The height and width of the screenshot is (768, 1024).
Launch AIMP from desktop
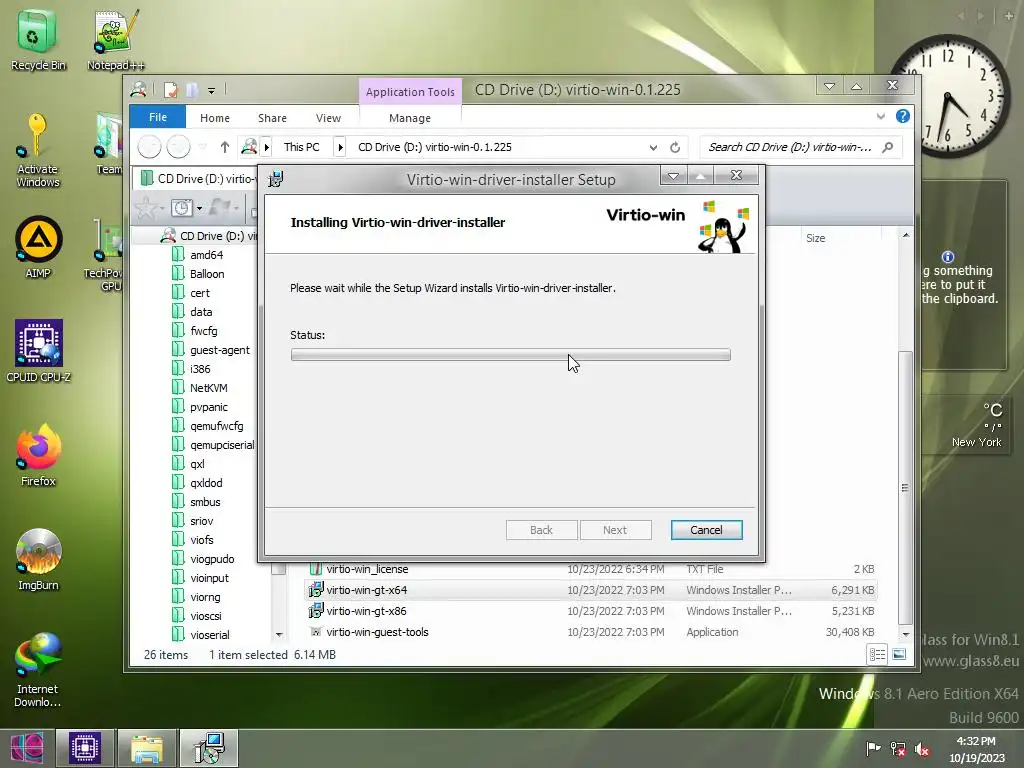[38, 247]
